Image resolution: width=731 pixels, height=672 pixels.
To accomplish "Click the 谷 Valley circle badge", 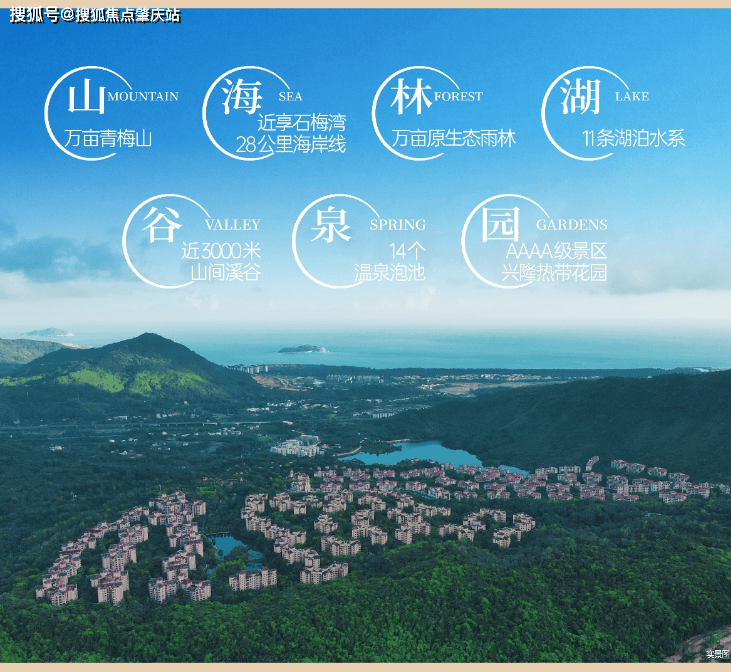I will click(x=162, y=226).
